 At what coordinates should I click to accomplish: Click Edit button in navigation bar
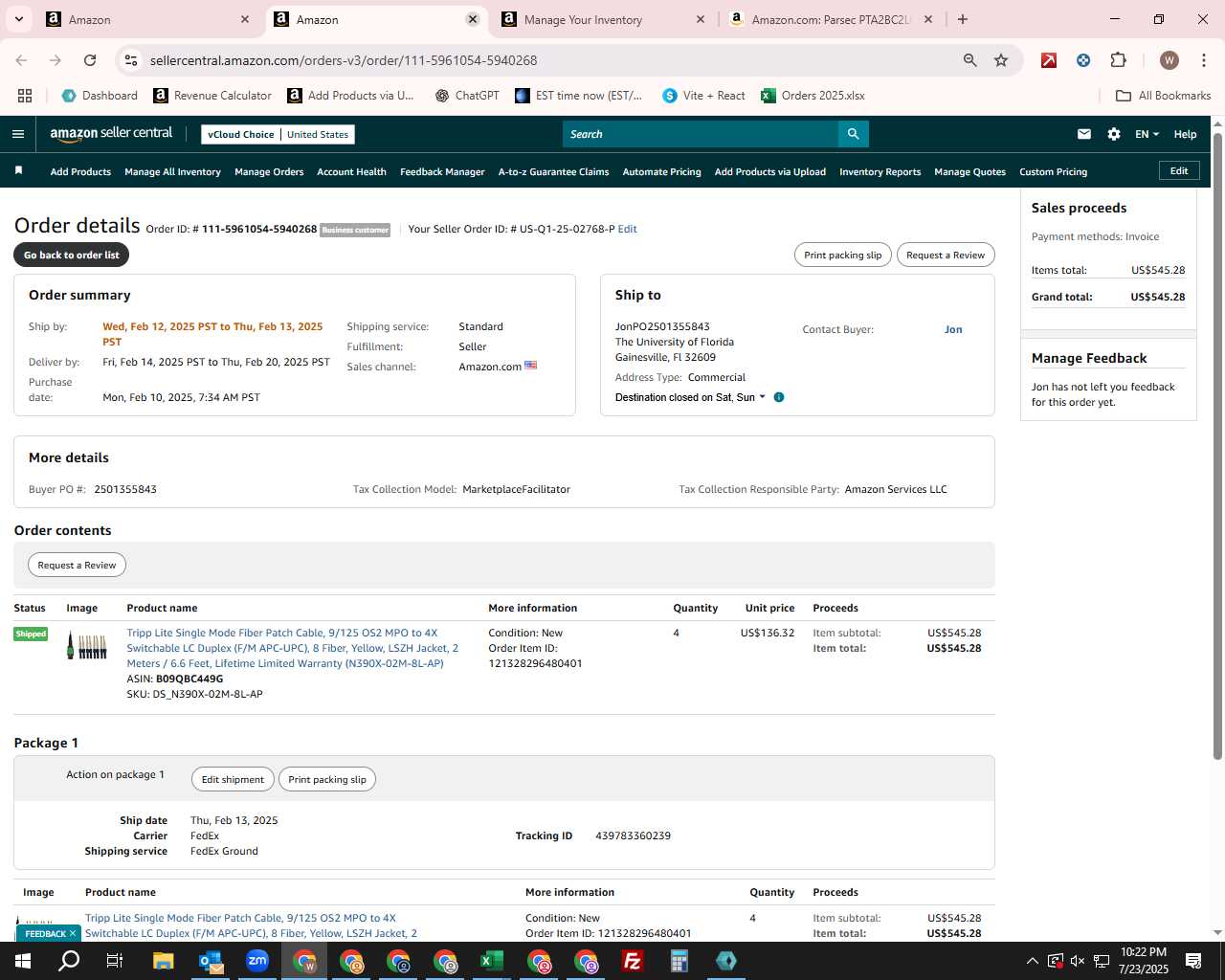pyautogui.click(x=1179, y=170)
